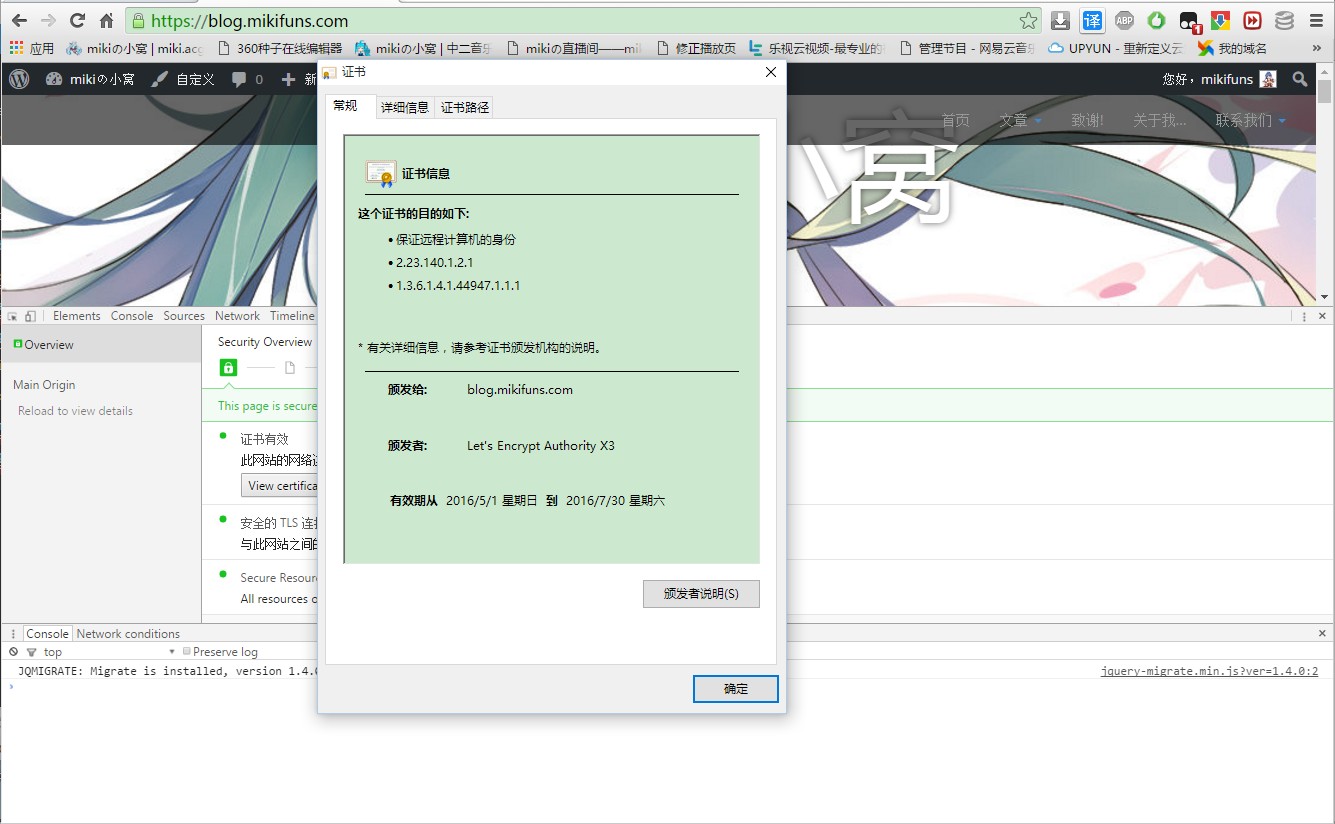Click the admin bar search magnifier
This screenshot has height=824, width=1335.
coord(1300,79)
